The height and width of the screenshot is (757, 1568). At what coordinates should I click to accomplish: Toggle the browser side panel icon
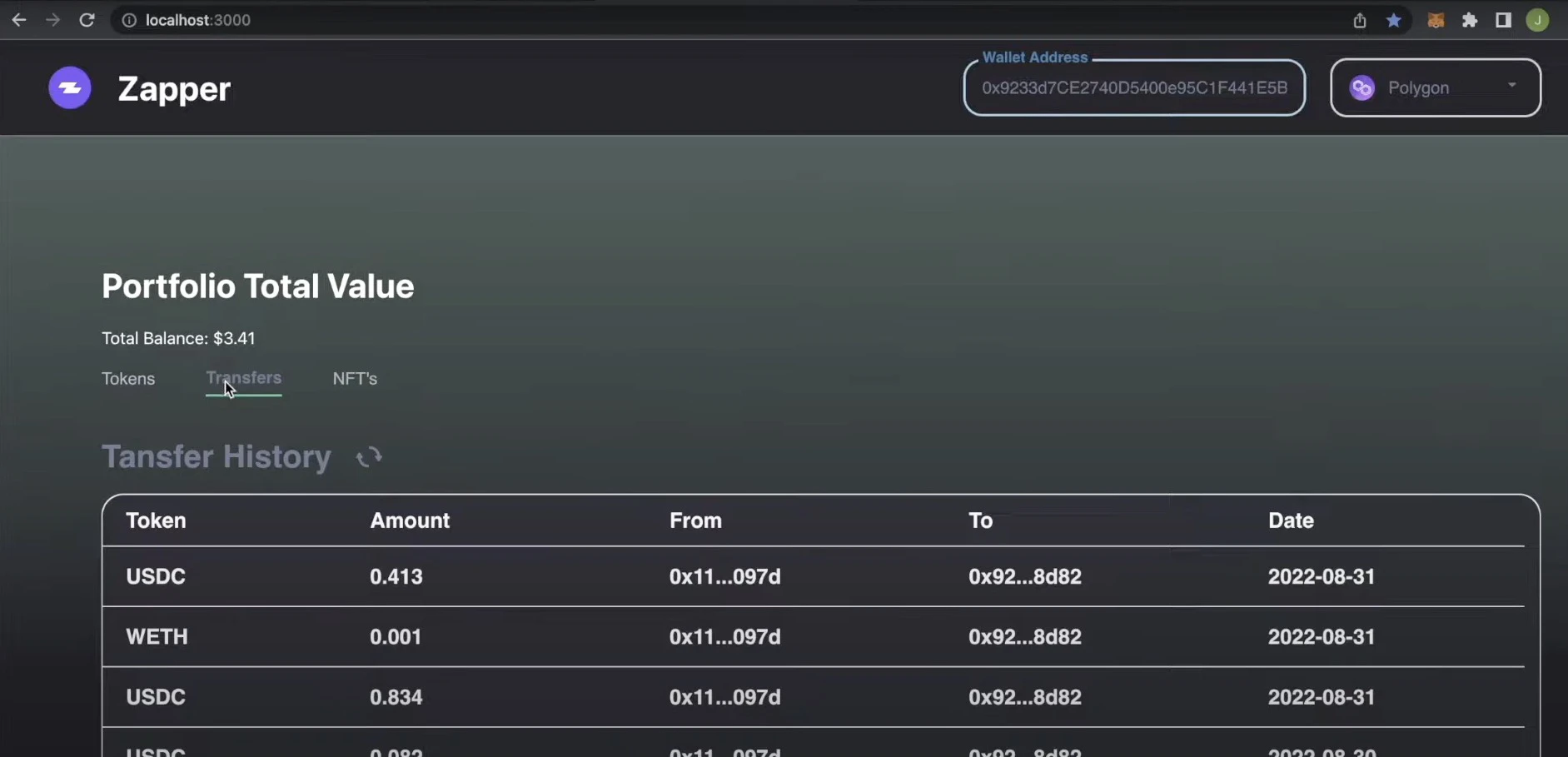[x=1503, y=20]
